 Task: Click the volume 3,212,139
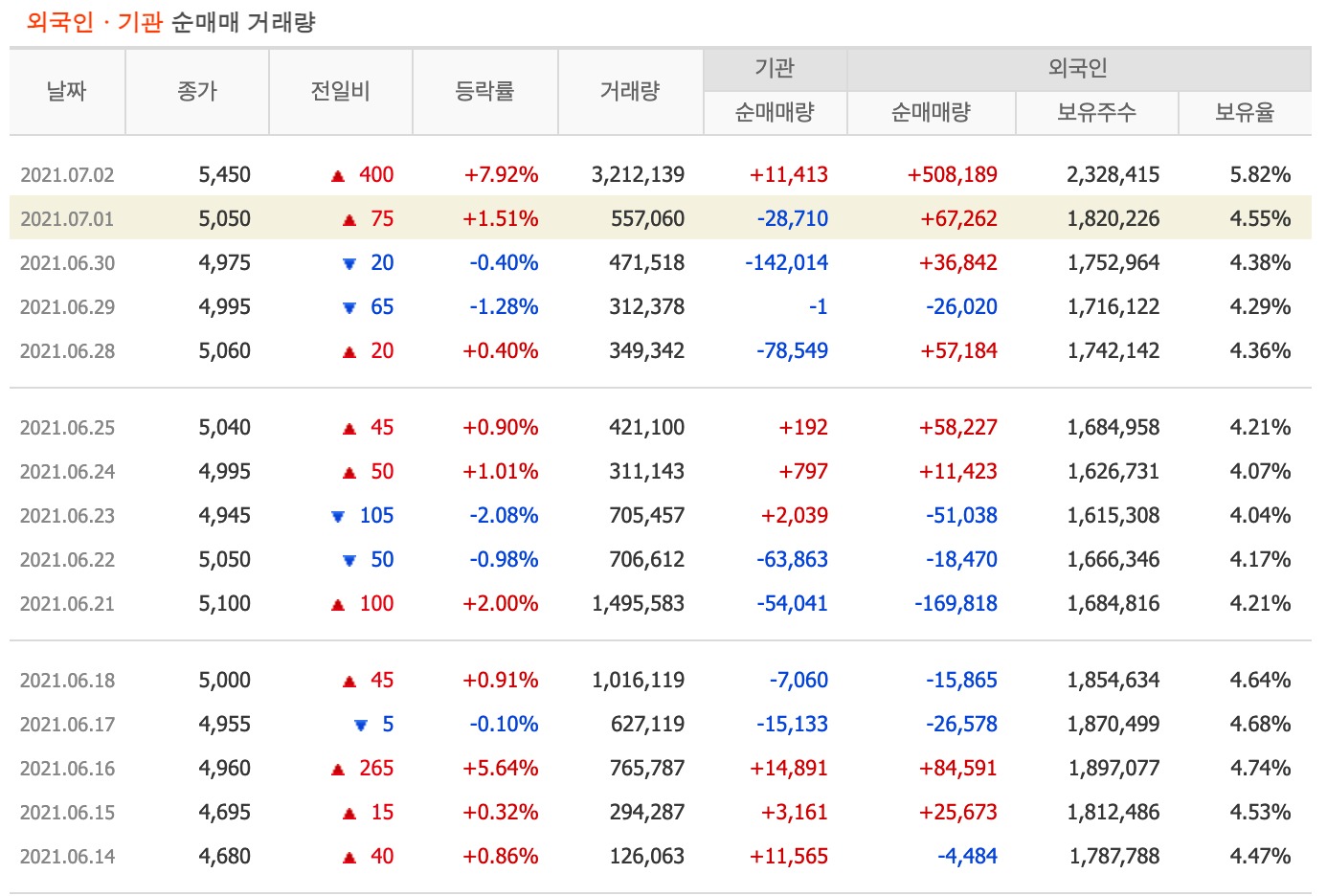(x=639, y=175)
